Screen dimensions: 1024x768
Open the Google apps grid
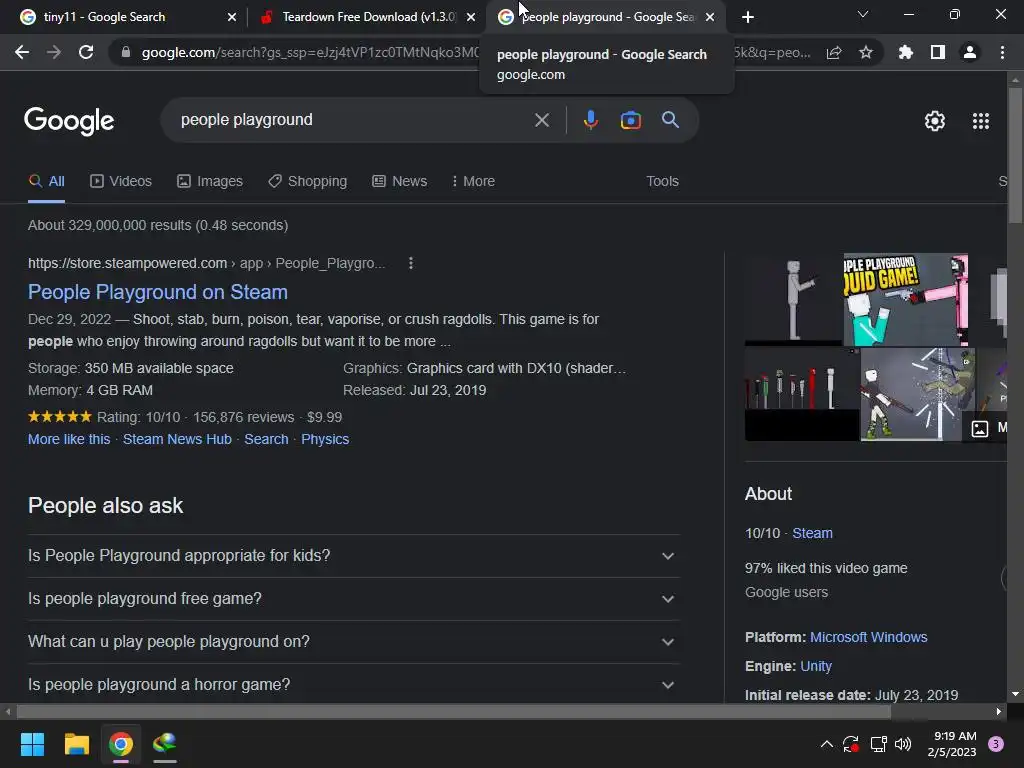(980, 121)
